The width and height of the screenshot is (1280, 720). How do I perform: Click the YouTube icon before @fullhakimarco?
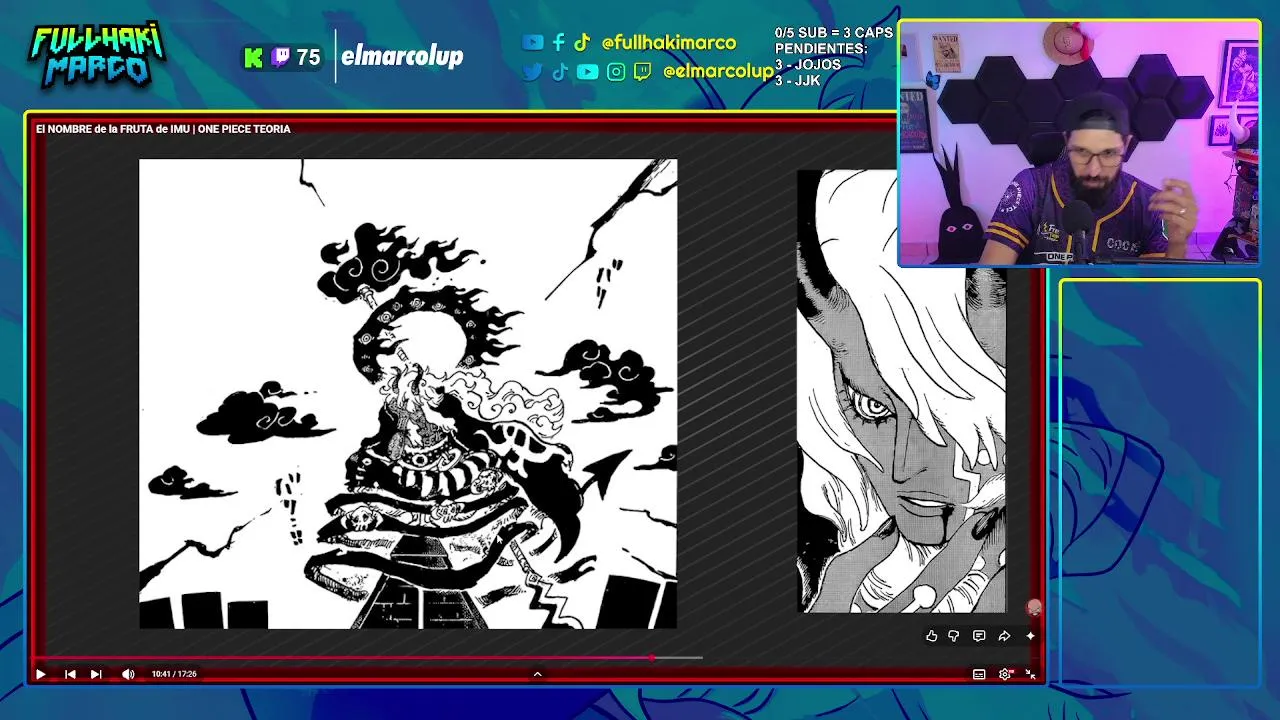click(x=533, y=42)
